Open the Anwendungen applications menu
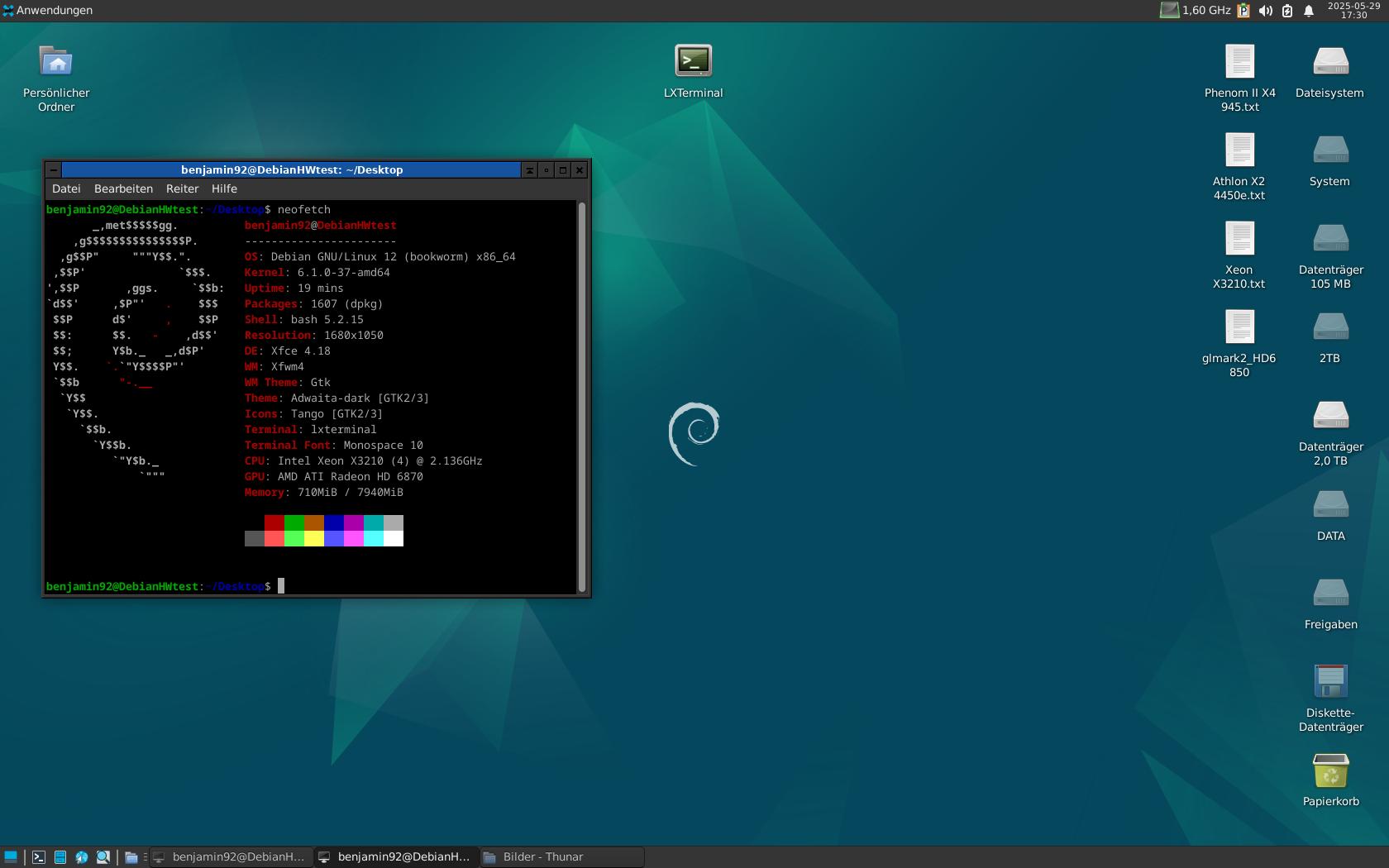The width and height of the screenshot is (1389, 868). click(x=47, y=10)
